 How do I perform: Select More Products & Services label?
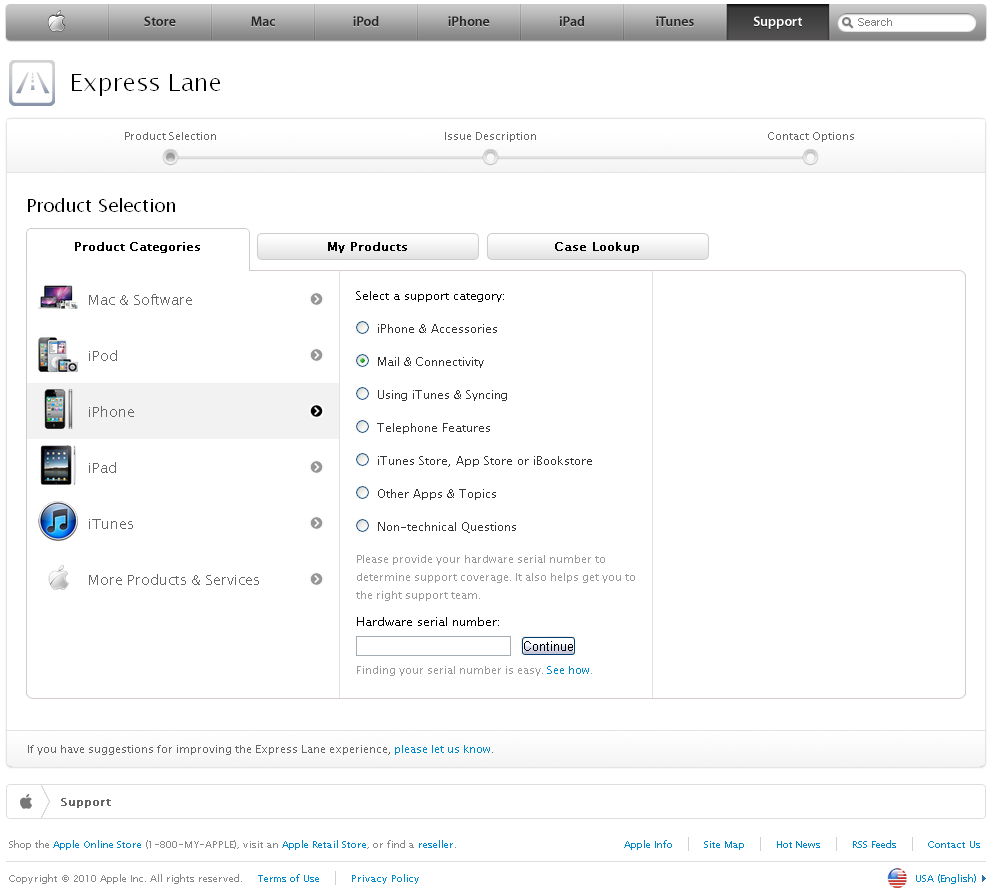174,580
